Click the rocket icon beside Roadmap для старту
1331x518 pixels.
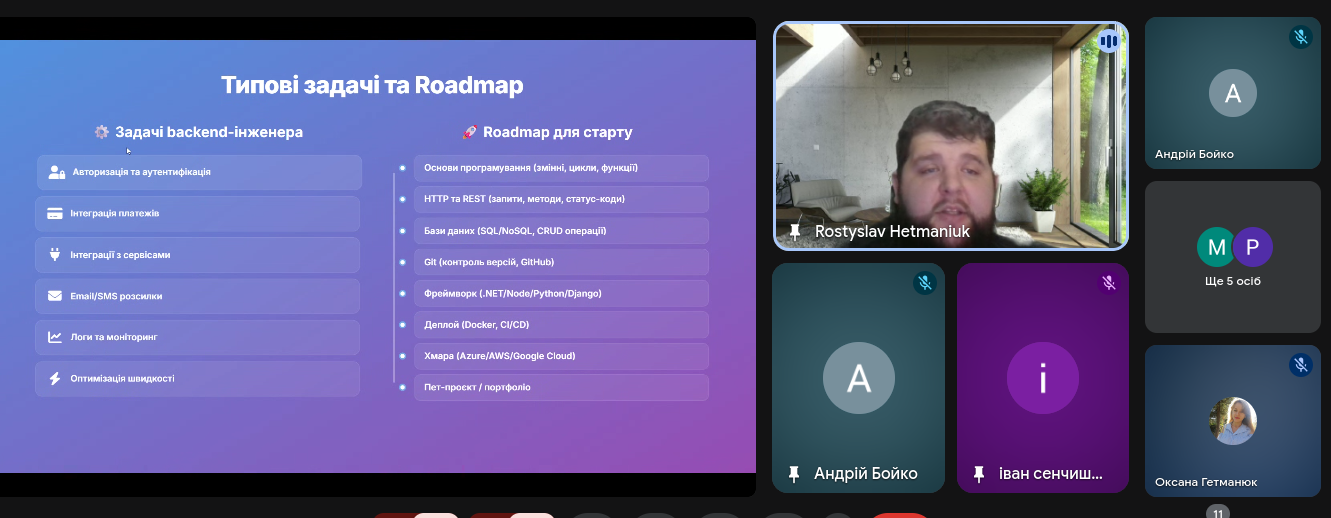(469, 132)
